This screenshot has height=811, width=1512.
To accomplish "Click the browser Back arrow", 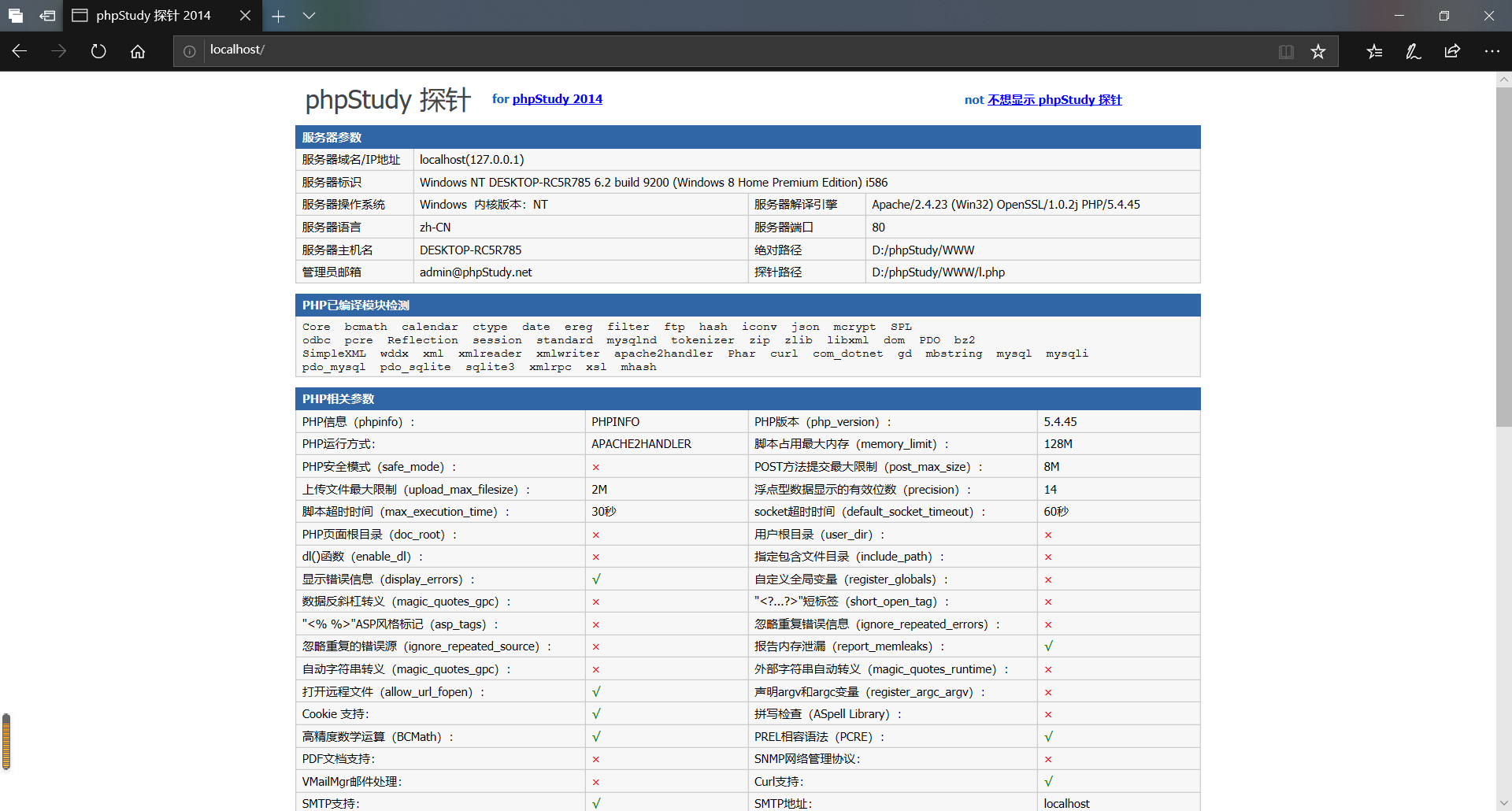I will [x=20, y=51].
